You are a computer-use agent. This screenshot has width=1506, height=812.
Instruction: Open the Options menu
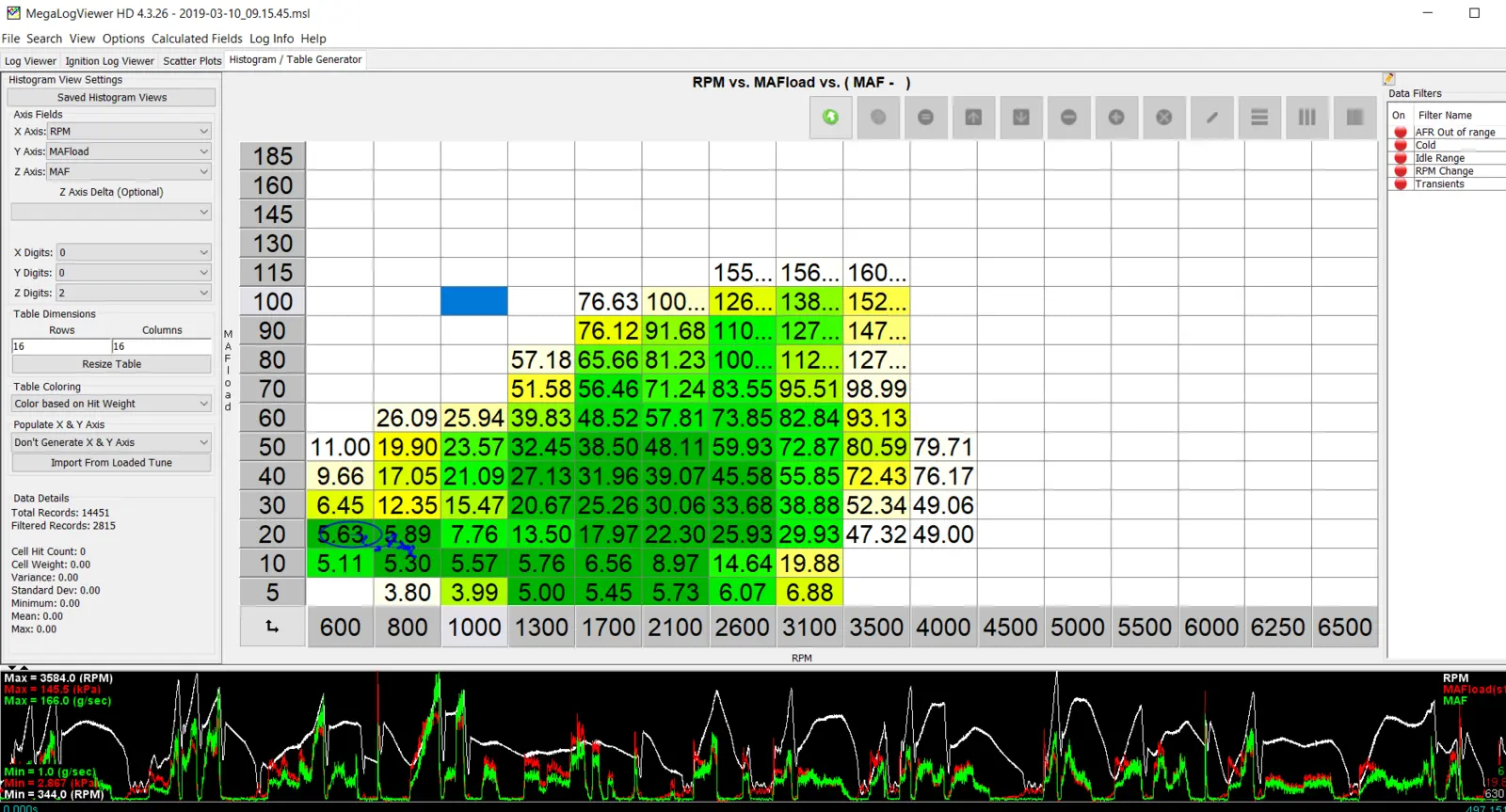(x=123, y=39)
